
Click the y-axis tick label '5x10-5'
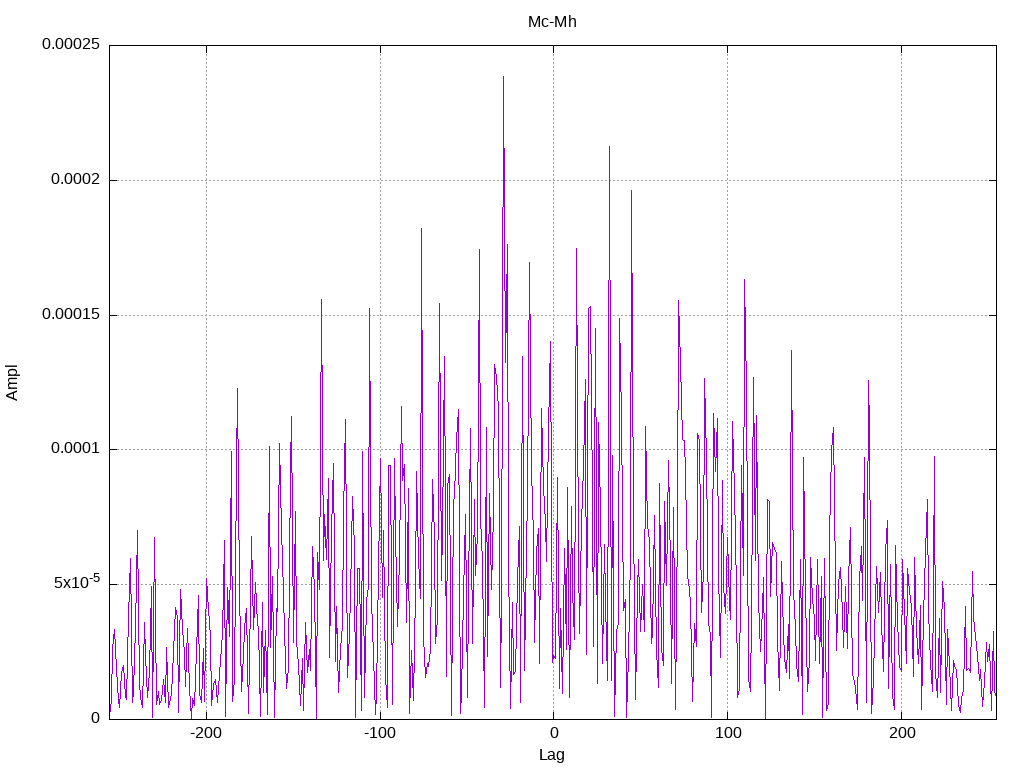(x=77, y=581)
